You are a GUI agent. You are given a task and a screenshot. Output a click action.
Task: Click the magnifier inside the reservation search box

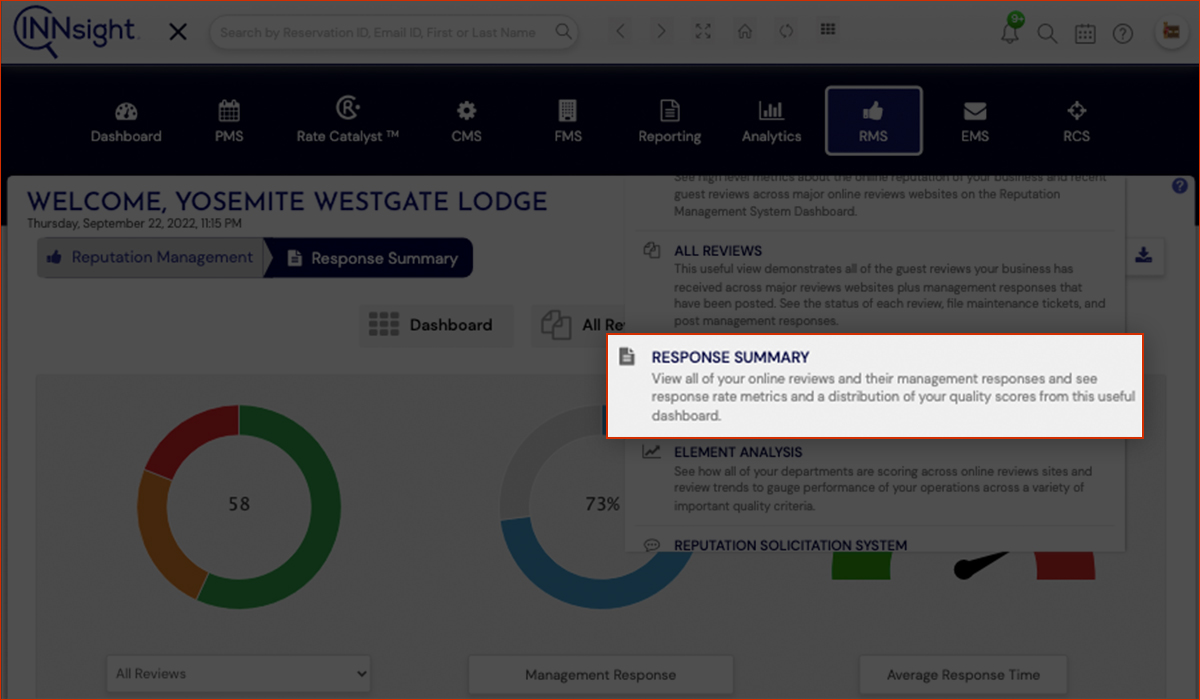pyautogui.click(x=565, y=32)
